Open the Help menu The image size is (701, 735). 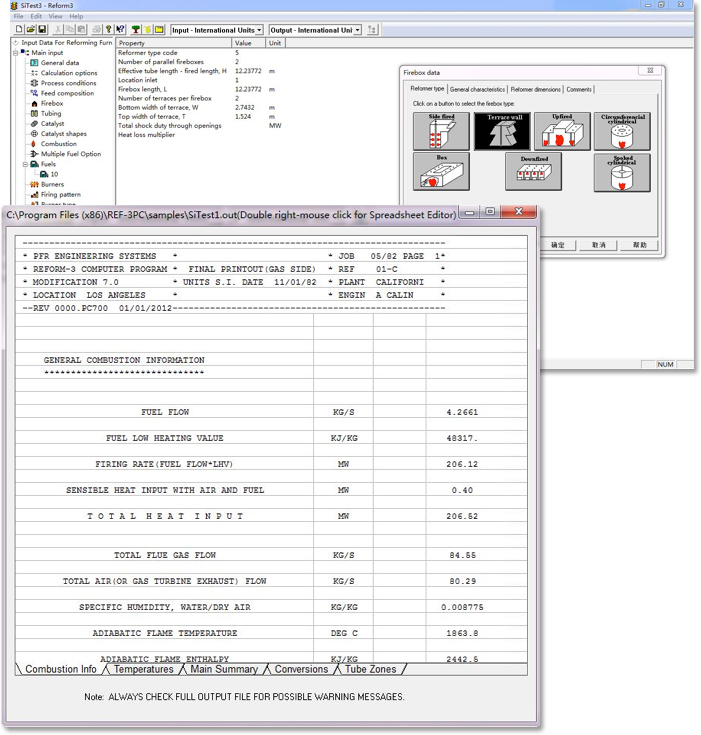pyautogui.click(x=76, y=16)
